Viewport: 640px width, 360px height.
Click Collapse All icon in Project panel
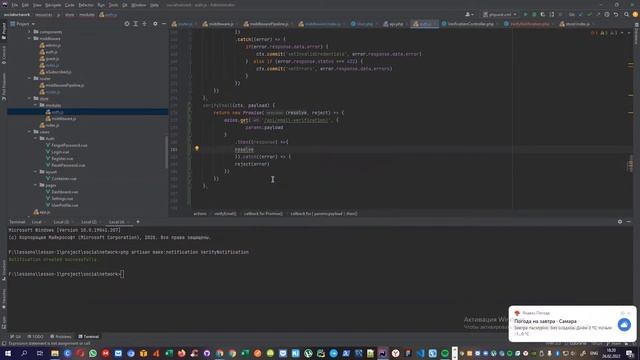tap(144, 24)
